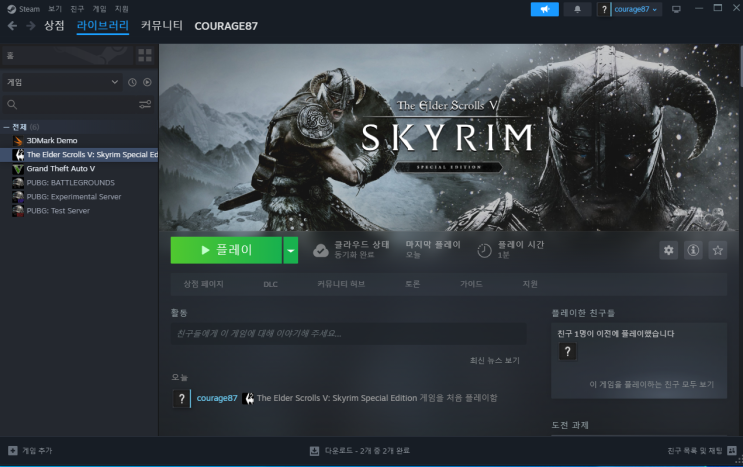743x467 pixels.
Task: Open the notifications bell
Action: click(577, 9)
